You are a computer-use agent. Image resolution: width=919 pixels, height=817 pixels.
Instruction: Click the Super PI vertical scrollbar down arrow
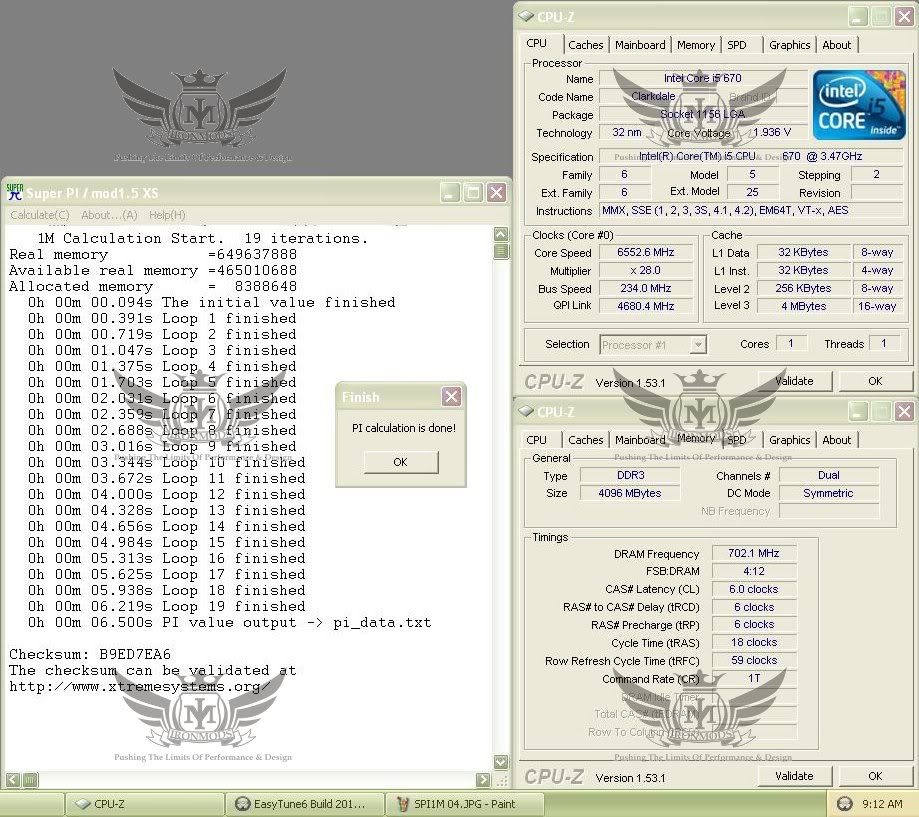pyautogui.click(x=501, y=762)
